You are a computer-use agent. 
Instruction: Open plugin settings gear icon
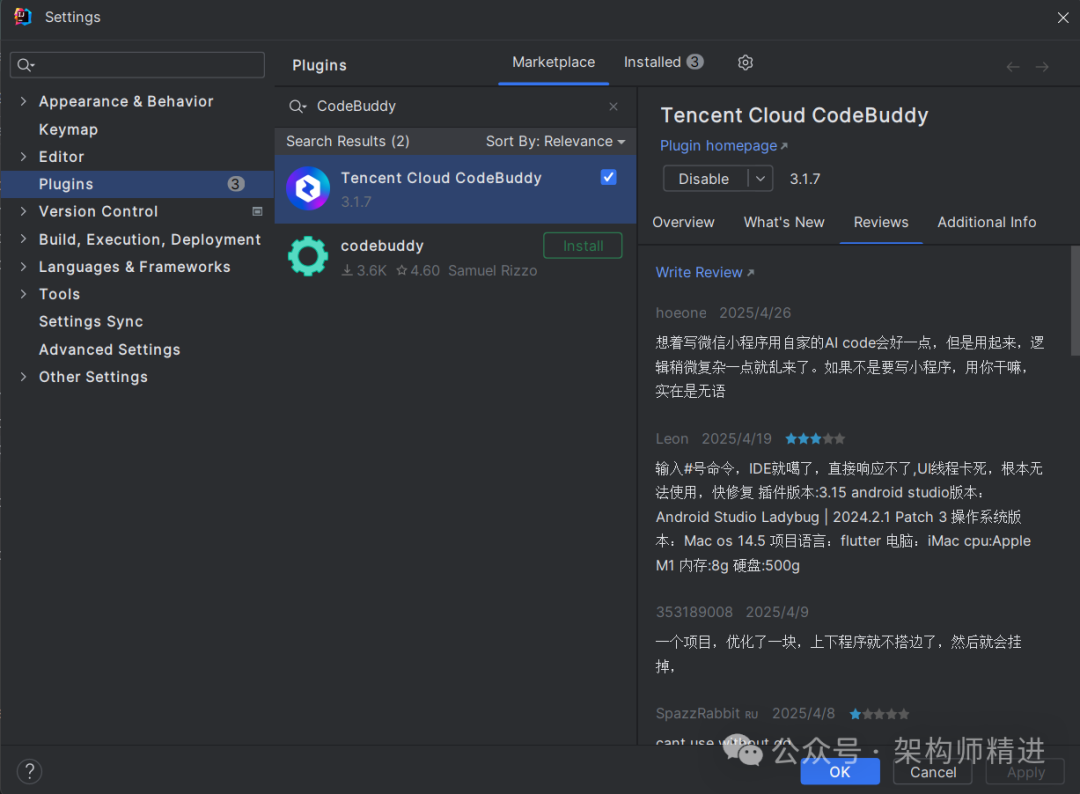(x=745, y=63)
